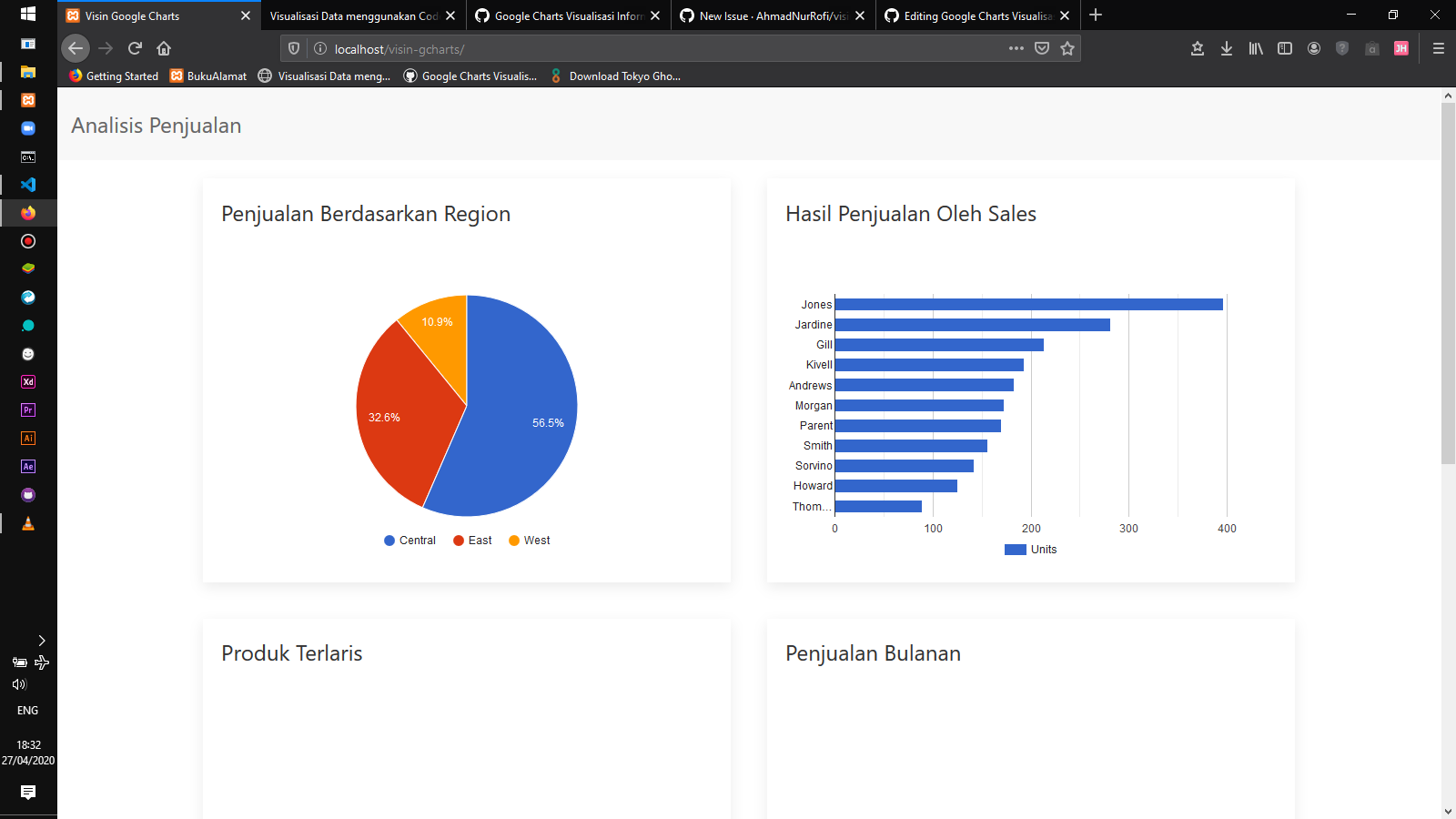Image resolution: width=1456 pixels, height=819 pixels.
Task: Open Google Charts Visualis bookmark
Action: [x=470, y=76]
